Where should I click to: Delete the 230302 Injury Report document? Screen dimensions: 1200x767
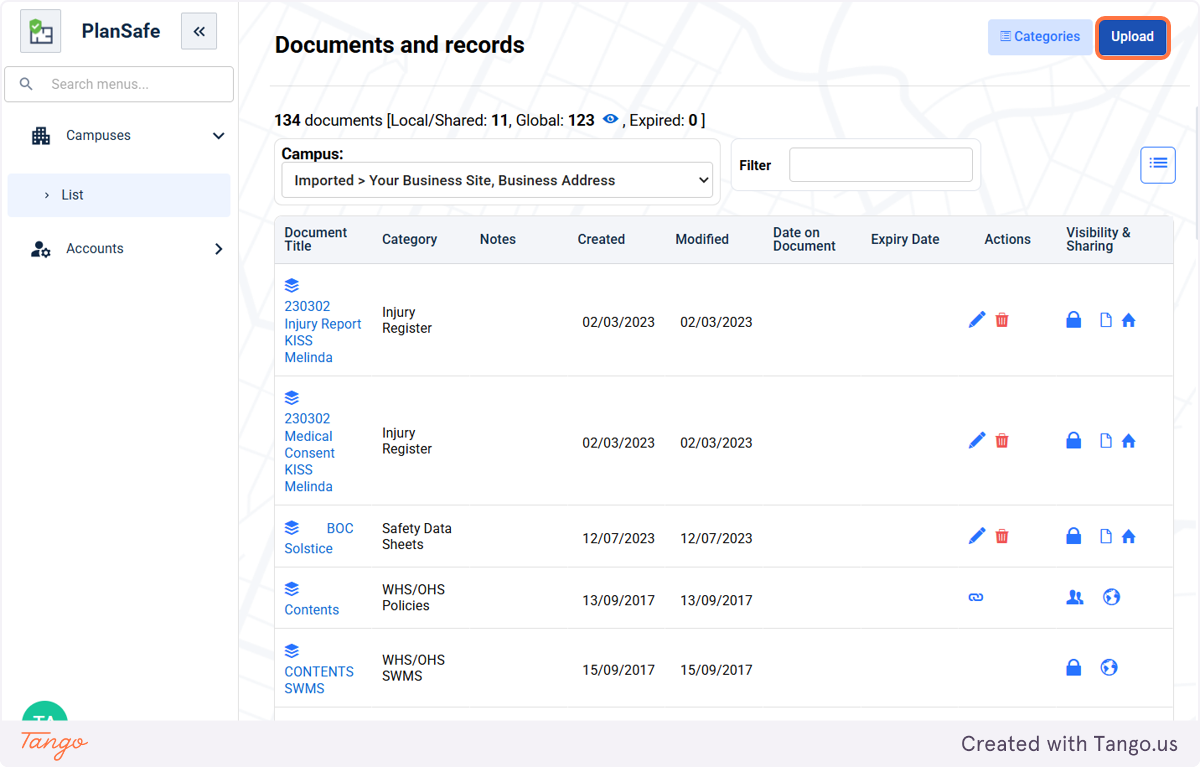click(x=1002, y=320)
